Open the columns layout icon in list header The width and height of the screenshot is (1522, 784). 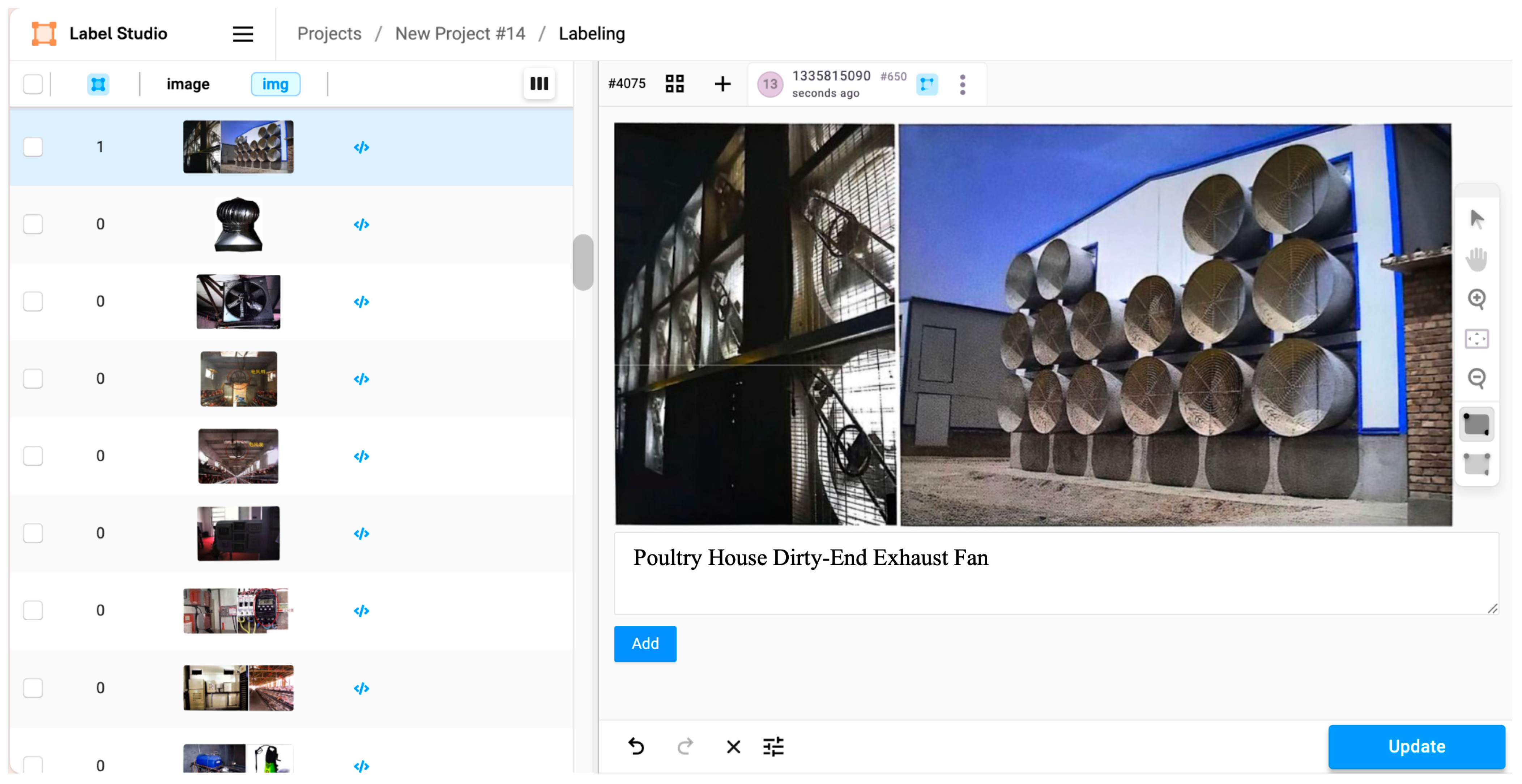539,84
